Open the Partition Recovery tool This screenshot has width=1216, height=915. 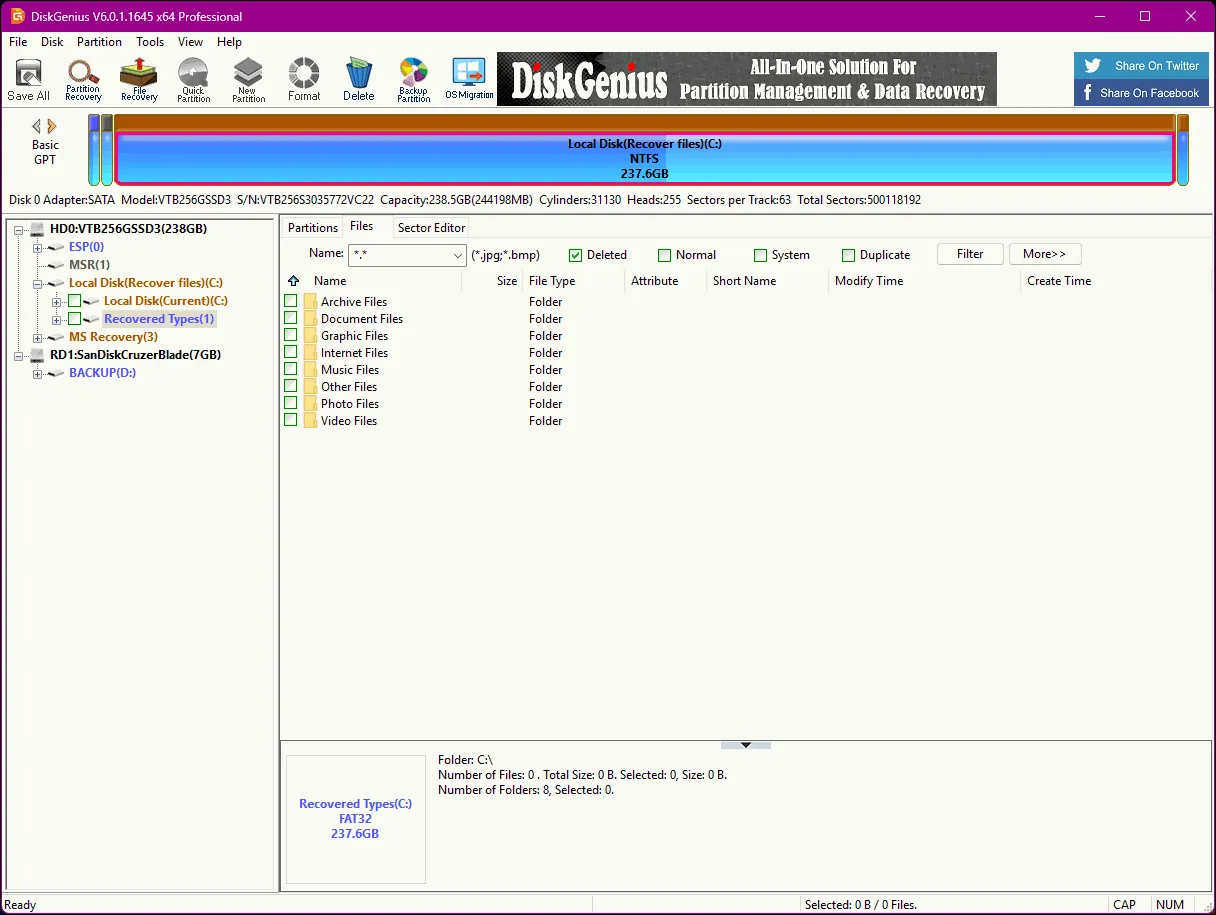83,78
